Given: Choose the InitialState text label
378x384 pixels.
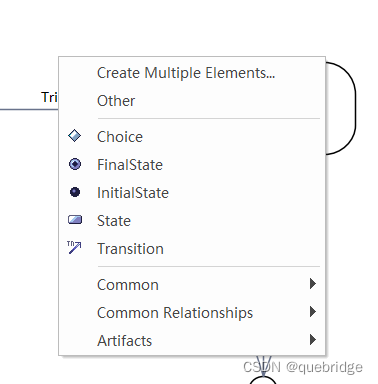Looking at the screenshot, I should tap(133, 193).
